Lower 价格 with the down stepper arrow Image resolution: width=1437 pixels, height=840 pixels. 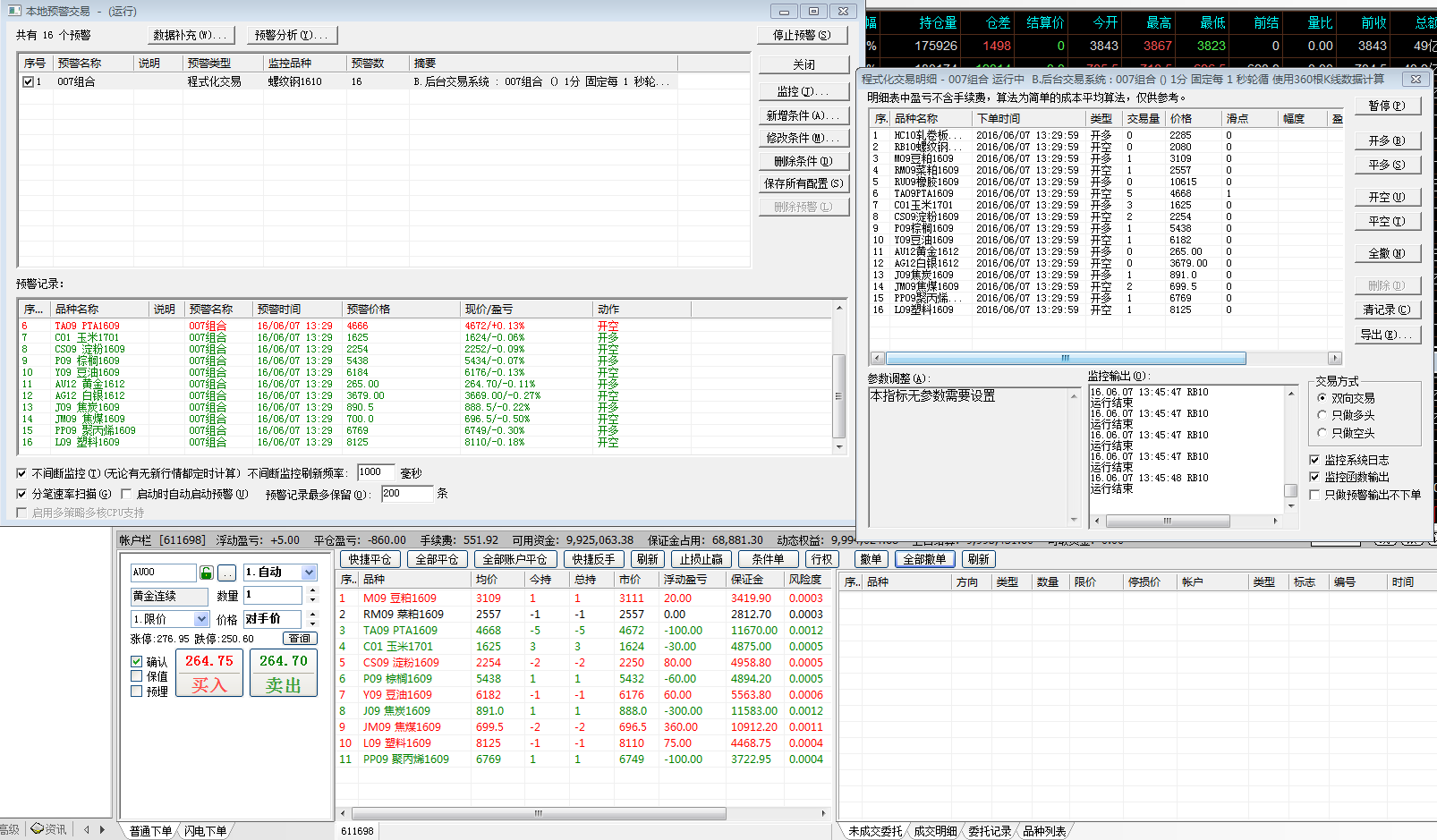pos(312,623)
